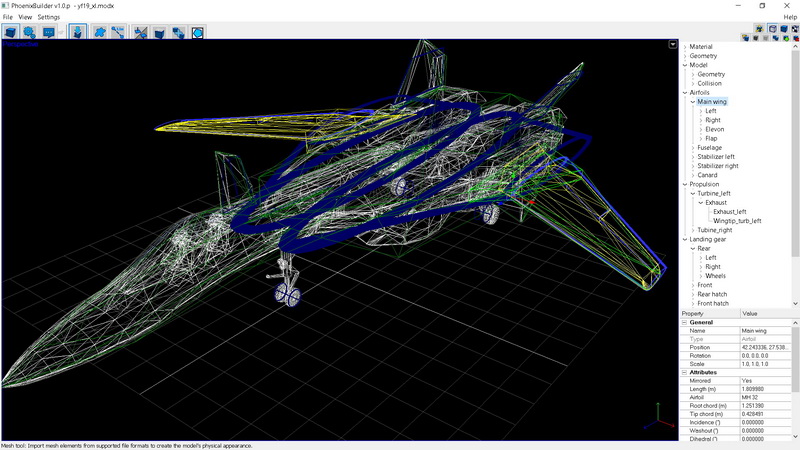Expand the Turbine_right tree node
Viewport: 800px width, 450px height.
pyautogui.click(x=692, y=230)
